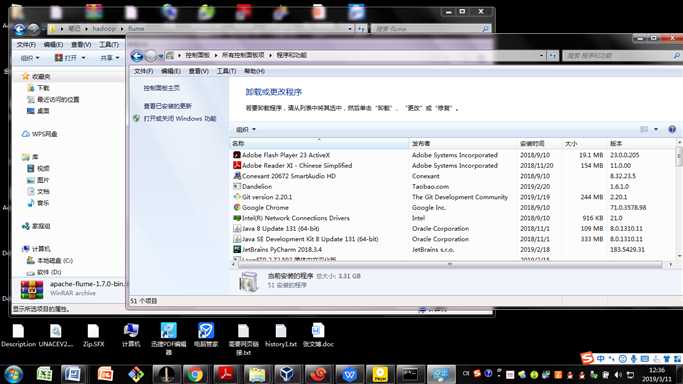Image resolution: width=683 pixels, height=384 pixels.
Task: Sort programs by the 发布者 column header
Action: pos(463,143)
